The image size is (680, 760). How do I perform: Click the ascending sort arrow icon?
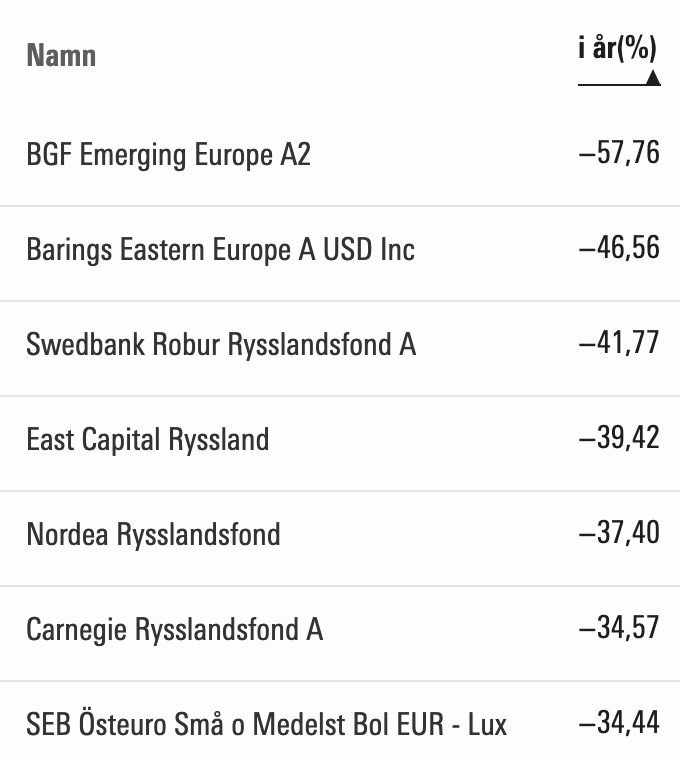click(653, 77)
